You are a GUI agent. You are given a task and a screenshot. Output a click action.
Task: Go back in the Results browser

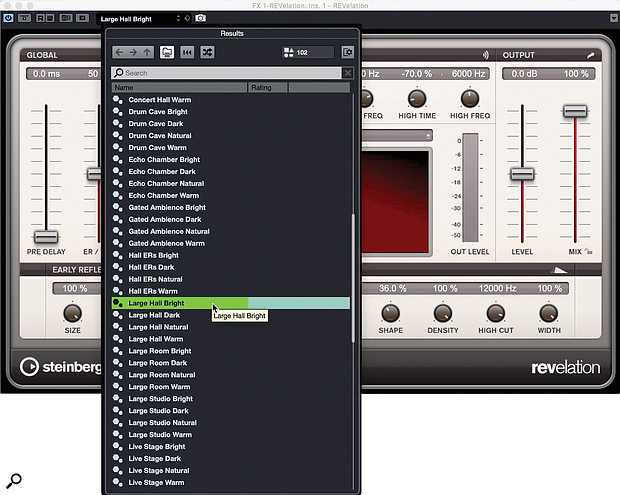119,52
